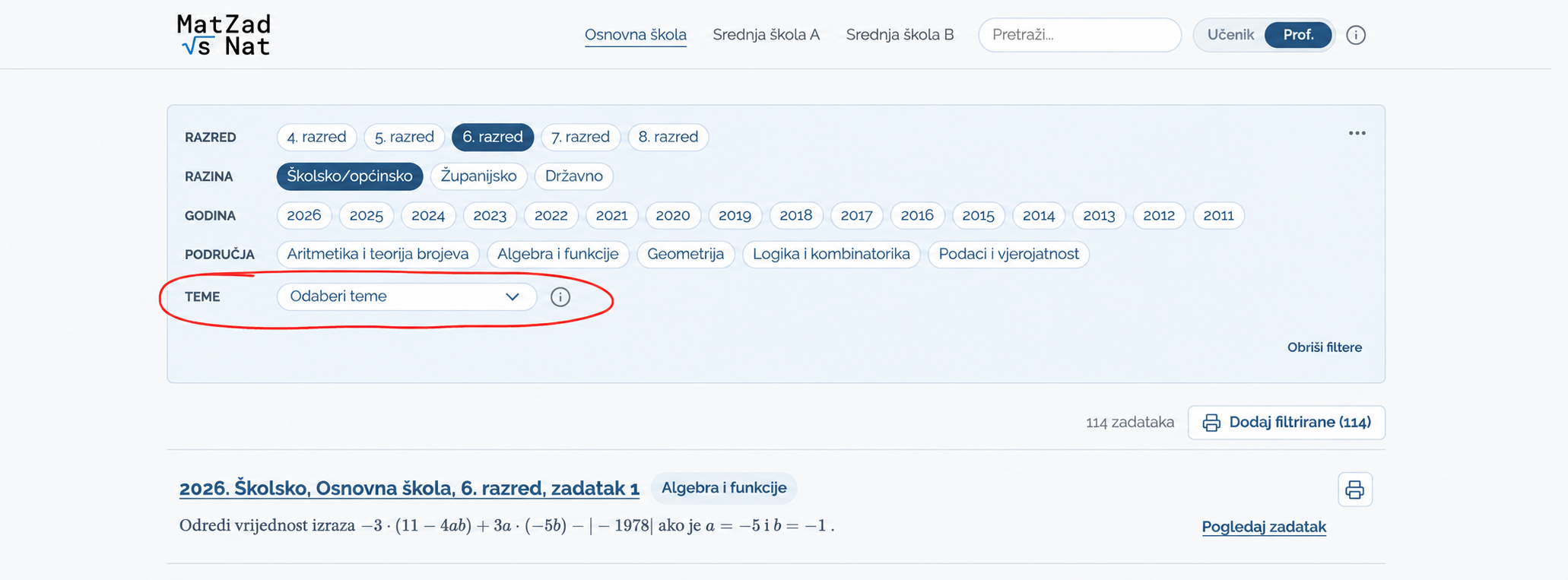Open the Osnovna škola tab

(636, 35)
